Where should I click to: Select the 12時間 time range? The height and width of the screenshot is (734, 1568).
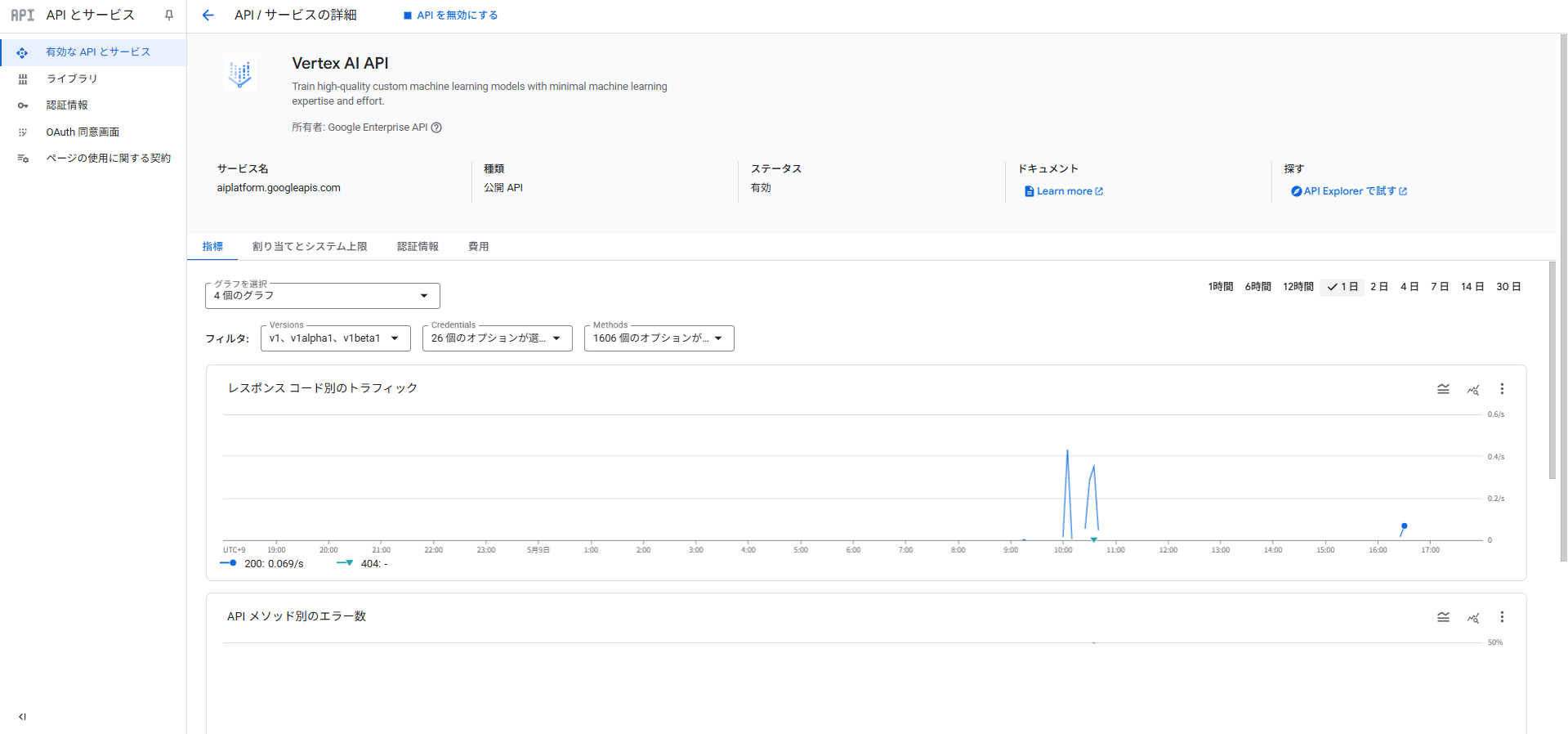(1298, 287)
